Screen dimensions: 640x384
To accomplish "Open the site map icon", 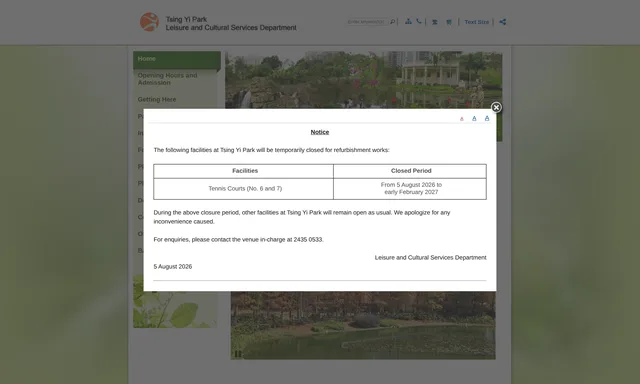I will click(408, 22).
